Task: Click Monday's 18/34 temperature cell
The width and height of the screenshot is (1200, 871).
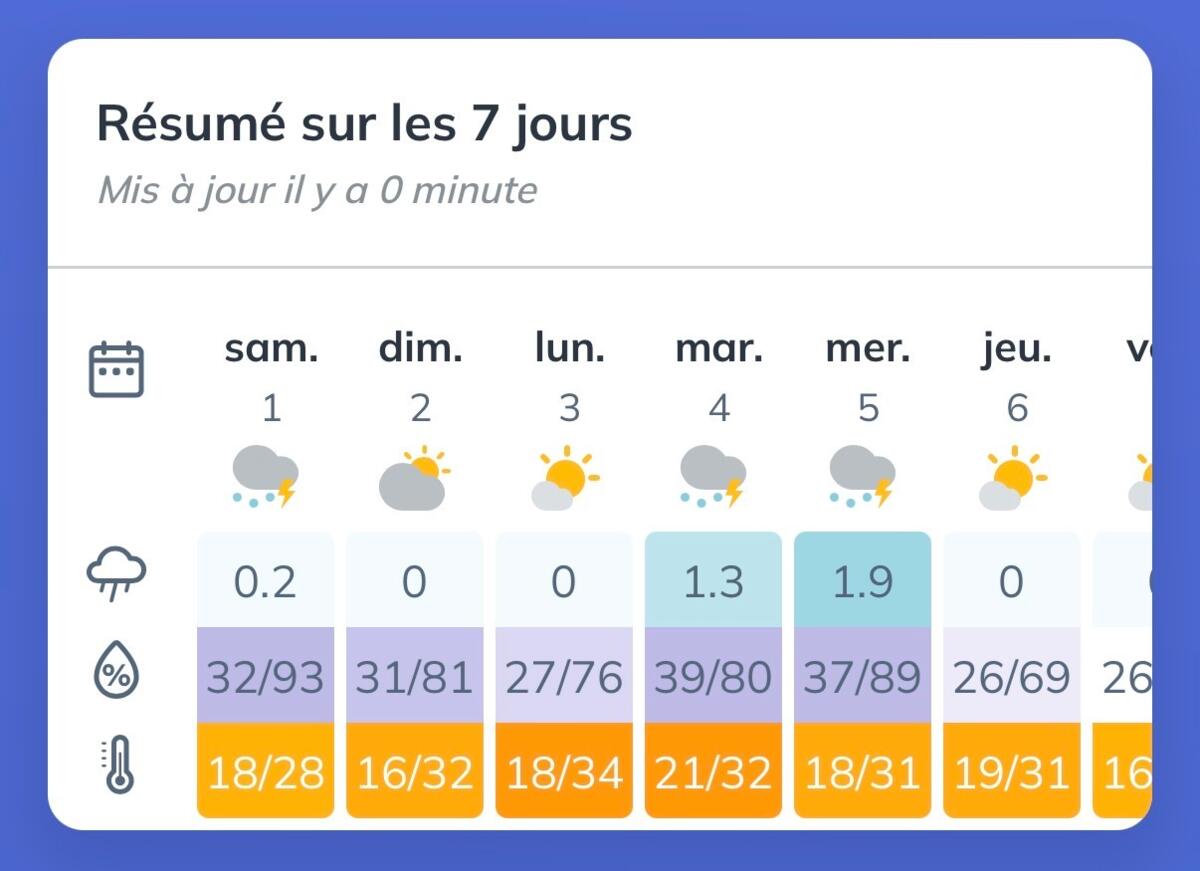Action: pos(564,771)
